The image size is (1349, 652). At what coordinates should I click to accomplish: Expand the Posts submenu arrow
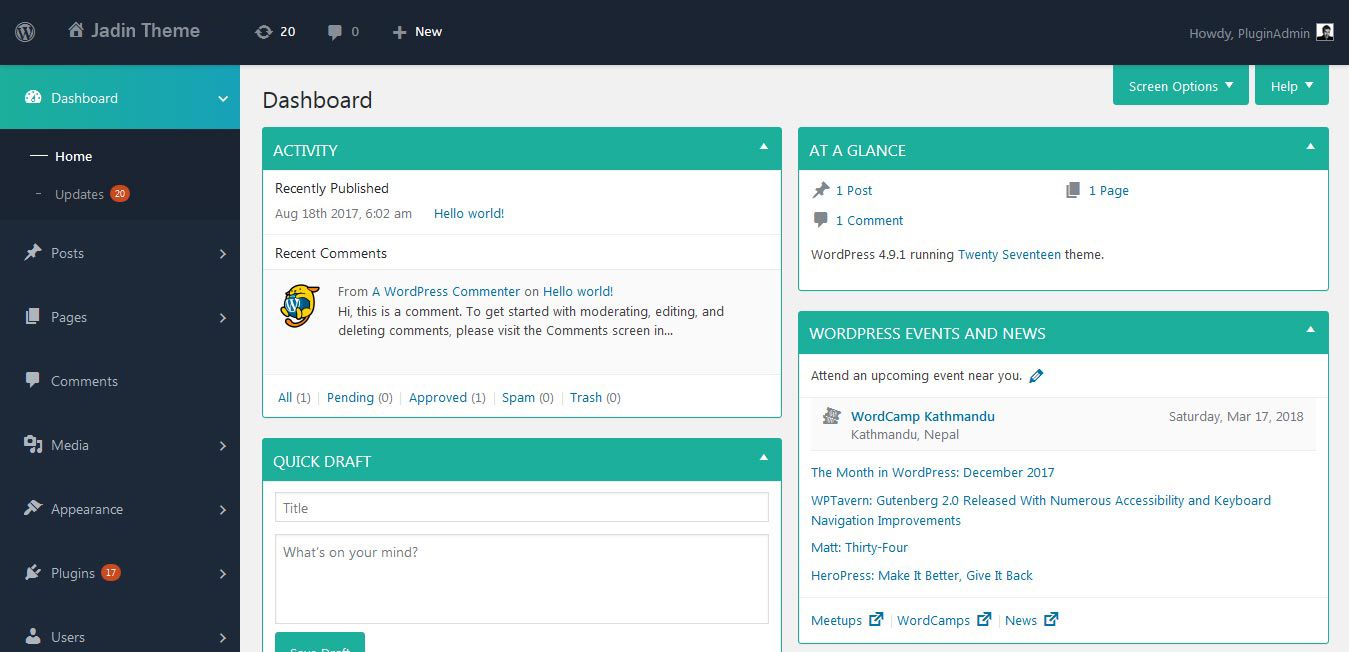[222, 254]
